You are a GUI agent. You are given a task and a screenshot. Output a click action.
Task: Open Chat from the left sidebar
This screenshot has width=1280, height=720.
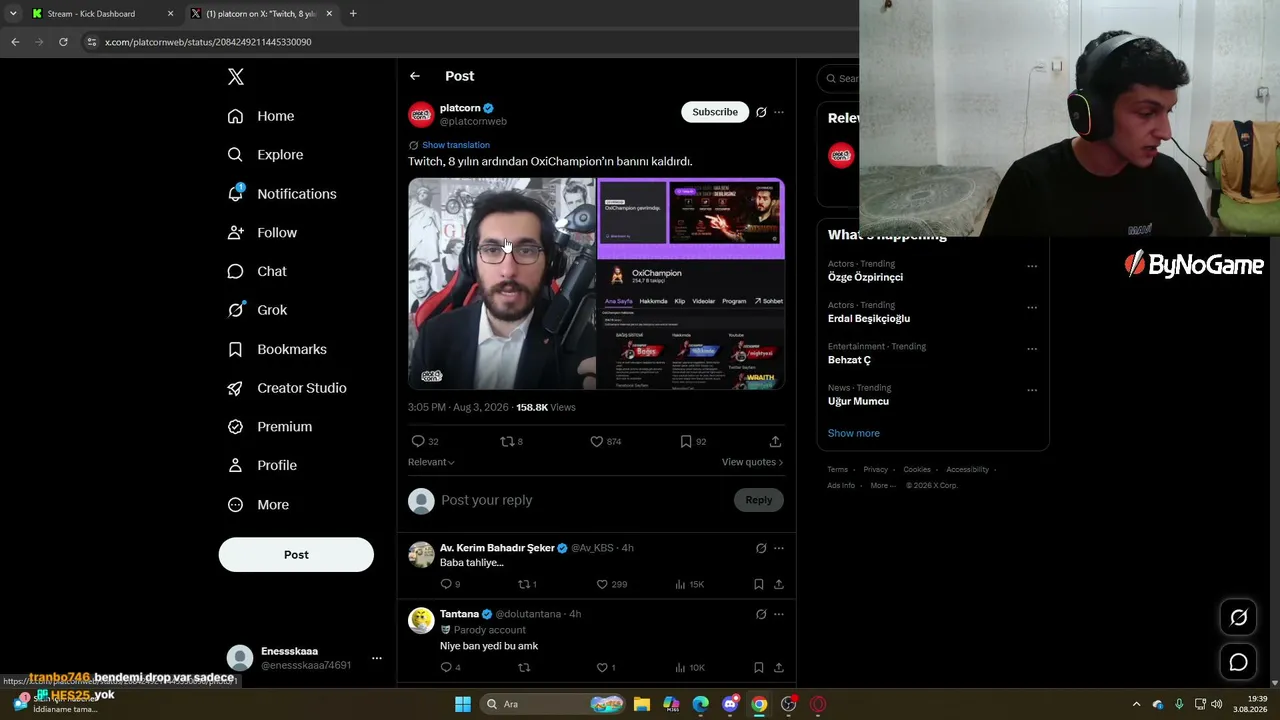point(257,271)
